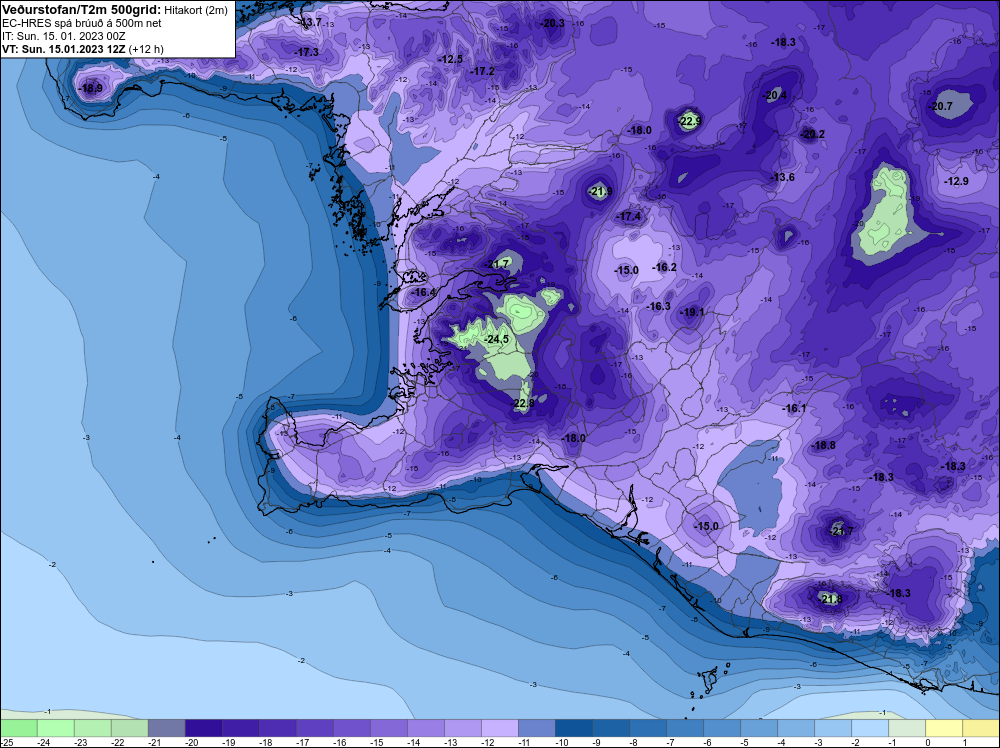Click the pale lilac legend swatch labeled -12
Screen dimensions: 1000x748
pyautogui.click(x=499, y=728)
